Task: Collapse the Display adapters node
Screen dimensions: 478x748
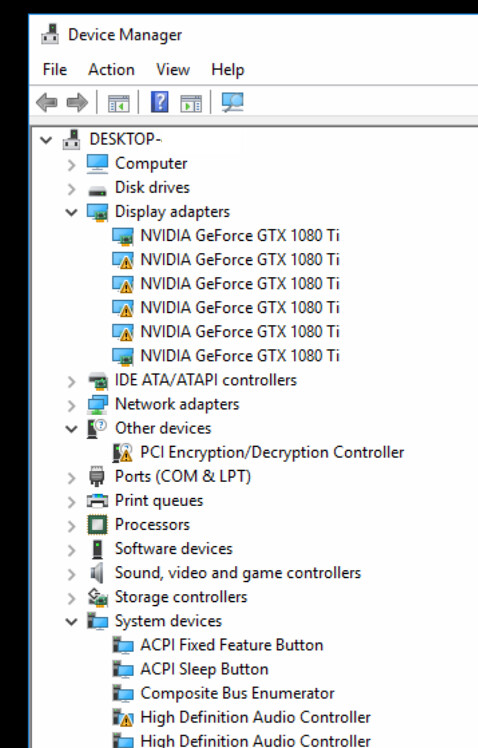Action: tap(72, 212)
